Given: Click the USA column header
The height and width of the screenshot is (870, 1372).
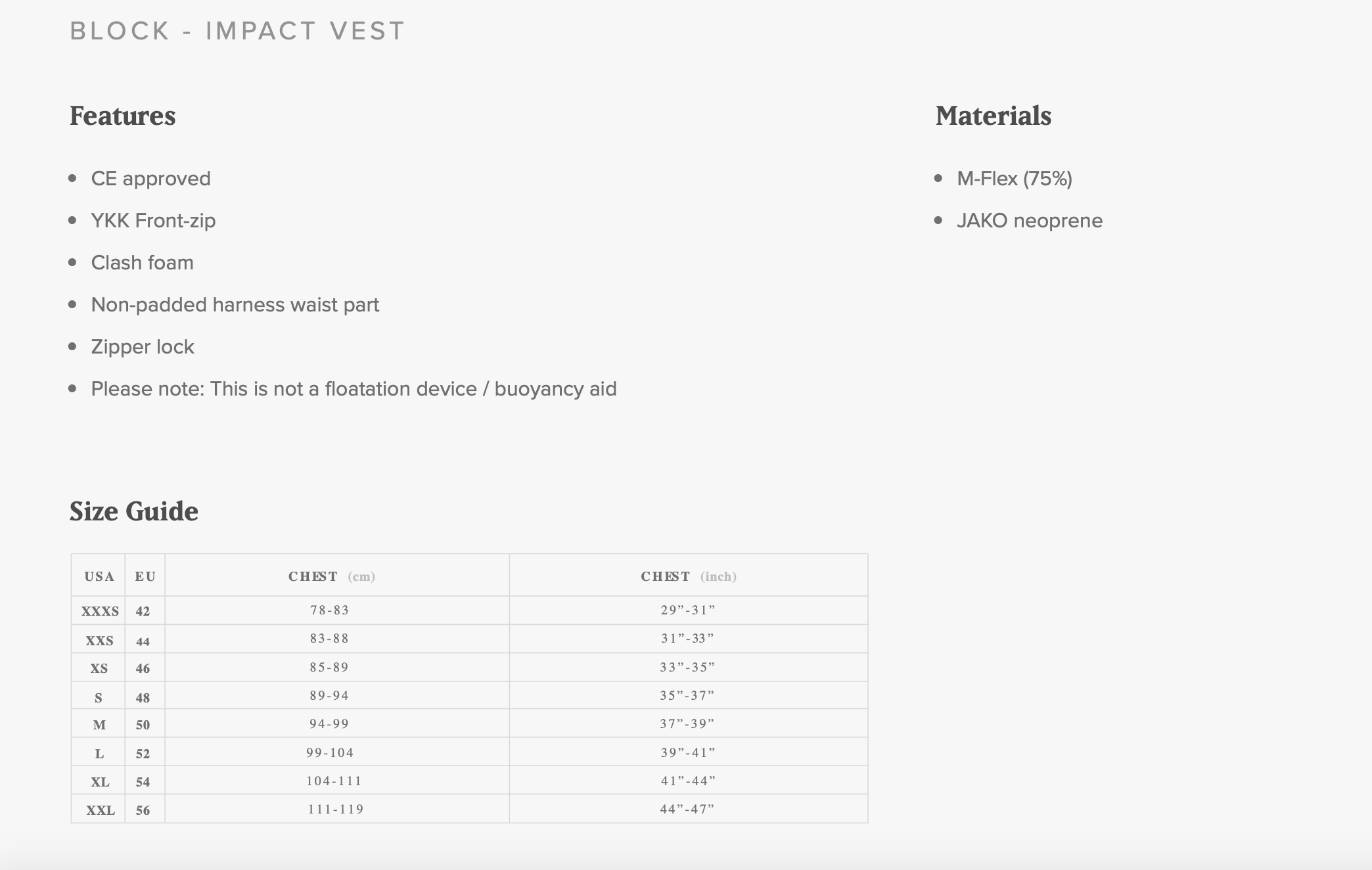Looking at the screenshot, I should [99, 577].
